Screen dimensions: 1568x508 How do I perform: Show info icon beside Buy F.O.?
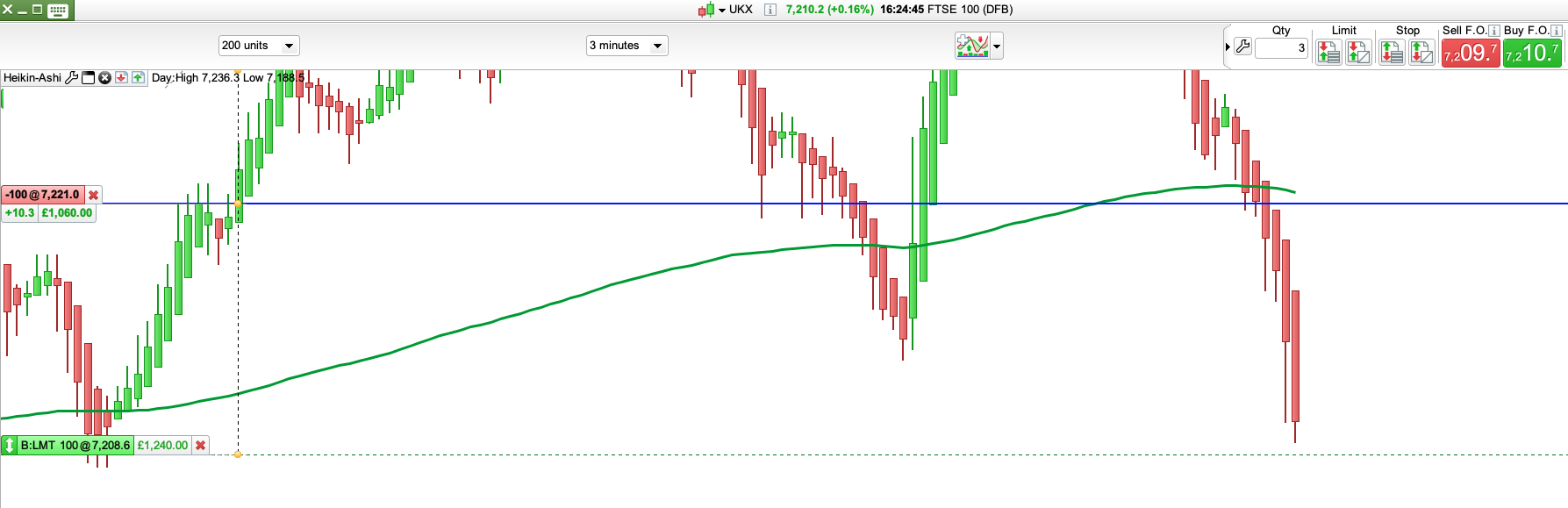pyautogui.click(x=1557, y=31)
